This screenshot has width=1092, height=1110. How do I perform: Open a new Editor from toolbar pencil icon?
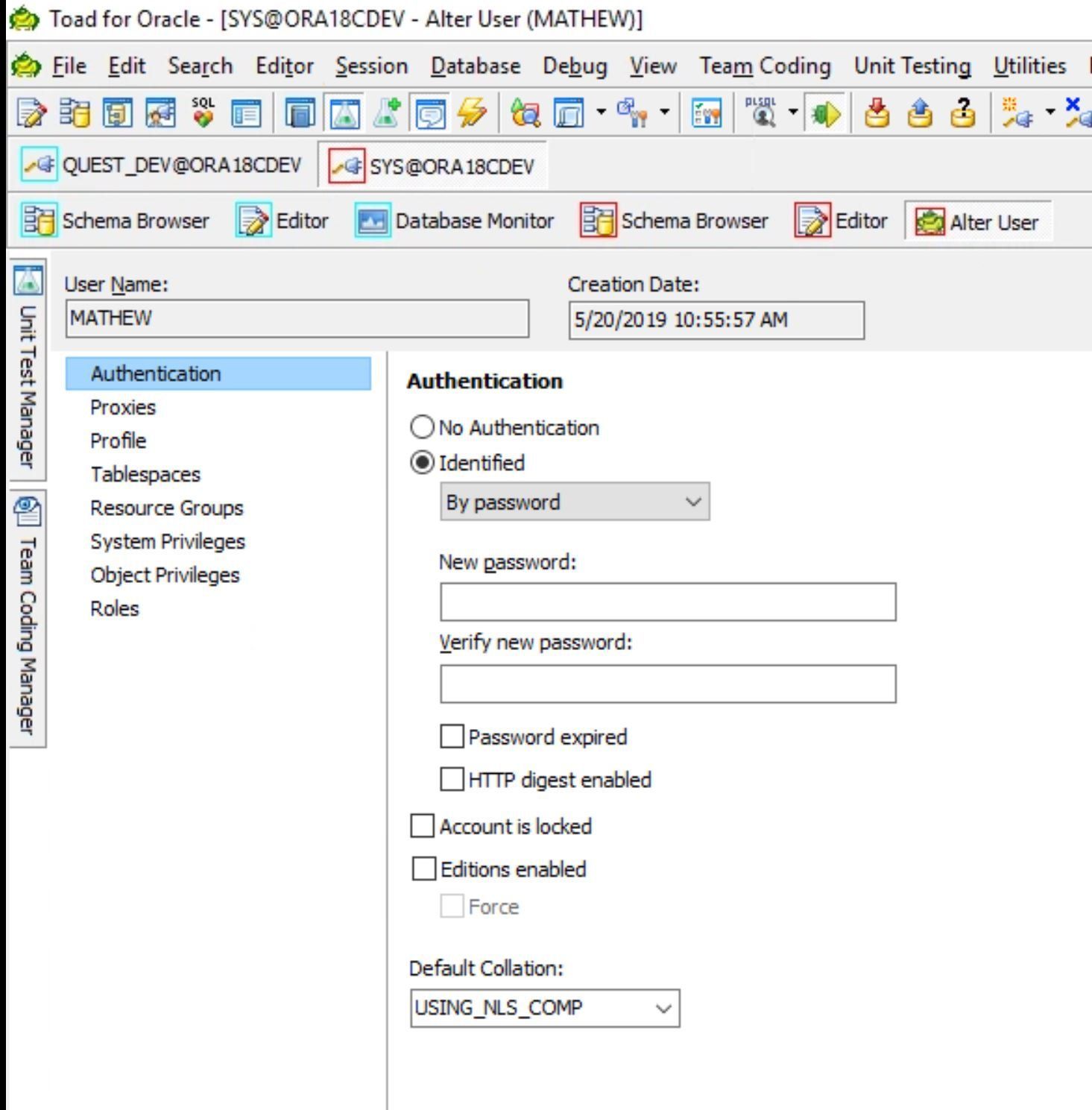[31, 113]
